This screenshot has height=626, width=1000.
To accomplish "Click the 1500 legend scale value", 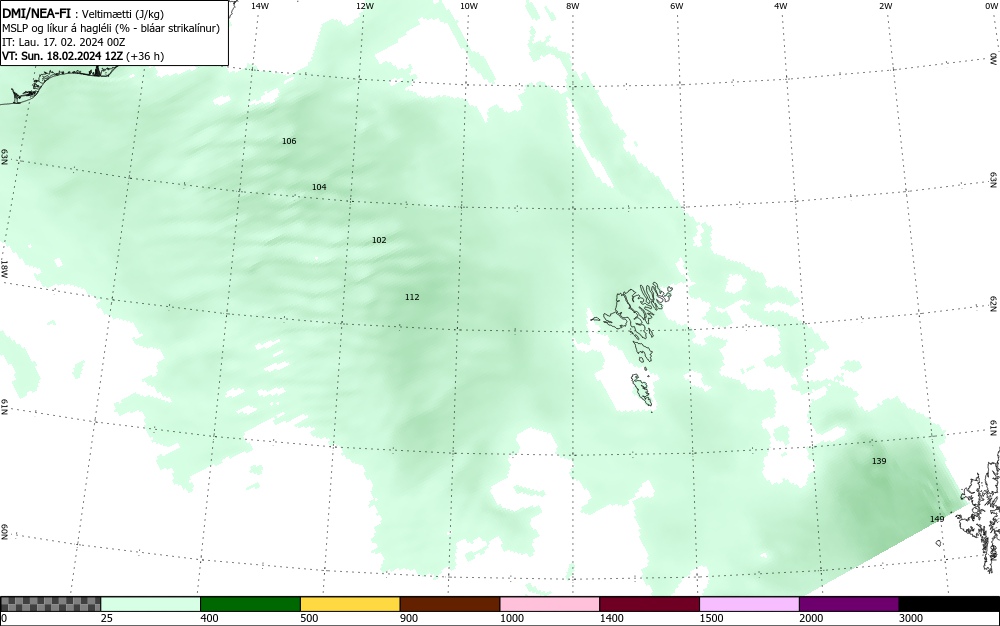I will (x=712, y=618).
